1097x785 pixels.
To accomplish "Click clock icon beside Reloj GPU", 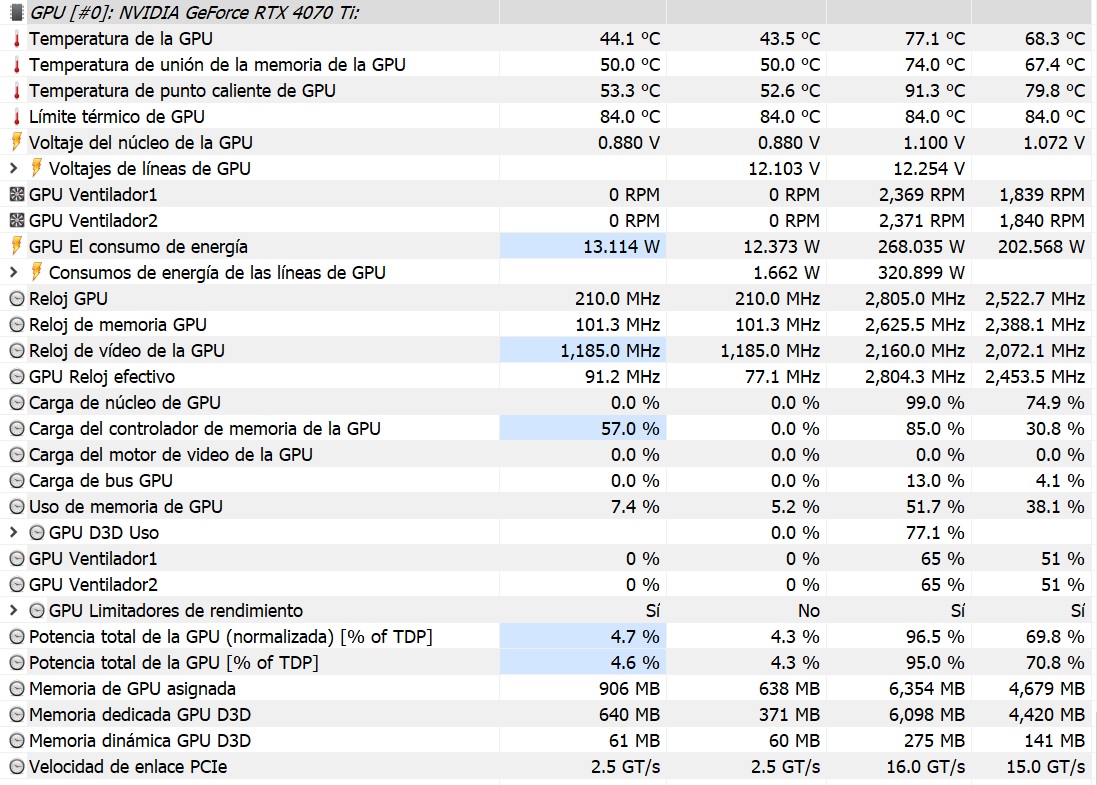I will click(17, 299).
